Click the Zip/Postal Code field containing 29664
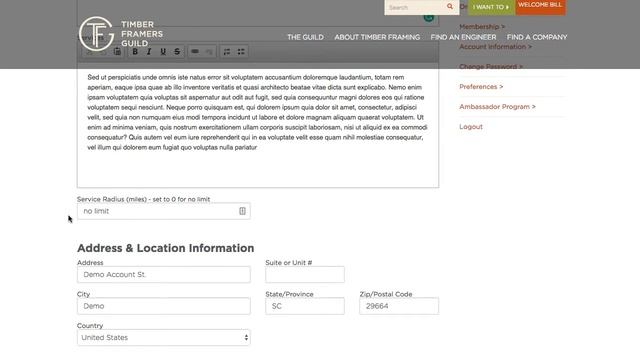640x360 pixels. pyautogui.click(x=399, y=306)
